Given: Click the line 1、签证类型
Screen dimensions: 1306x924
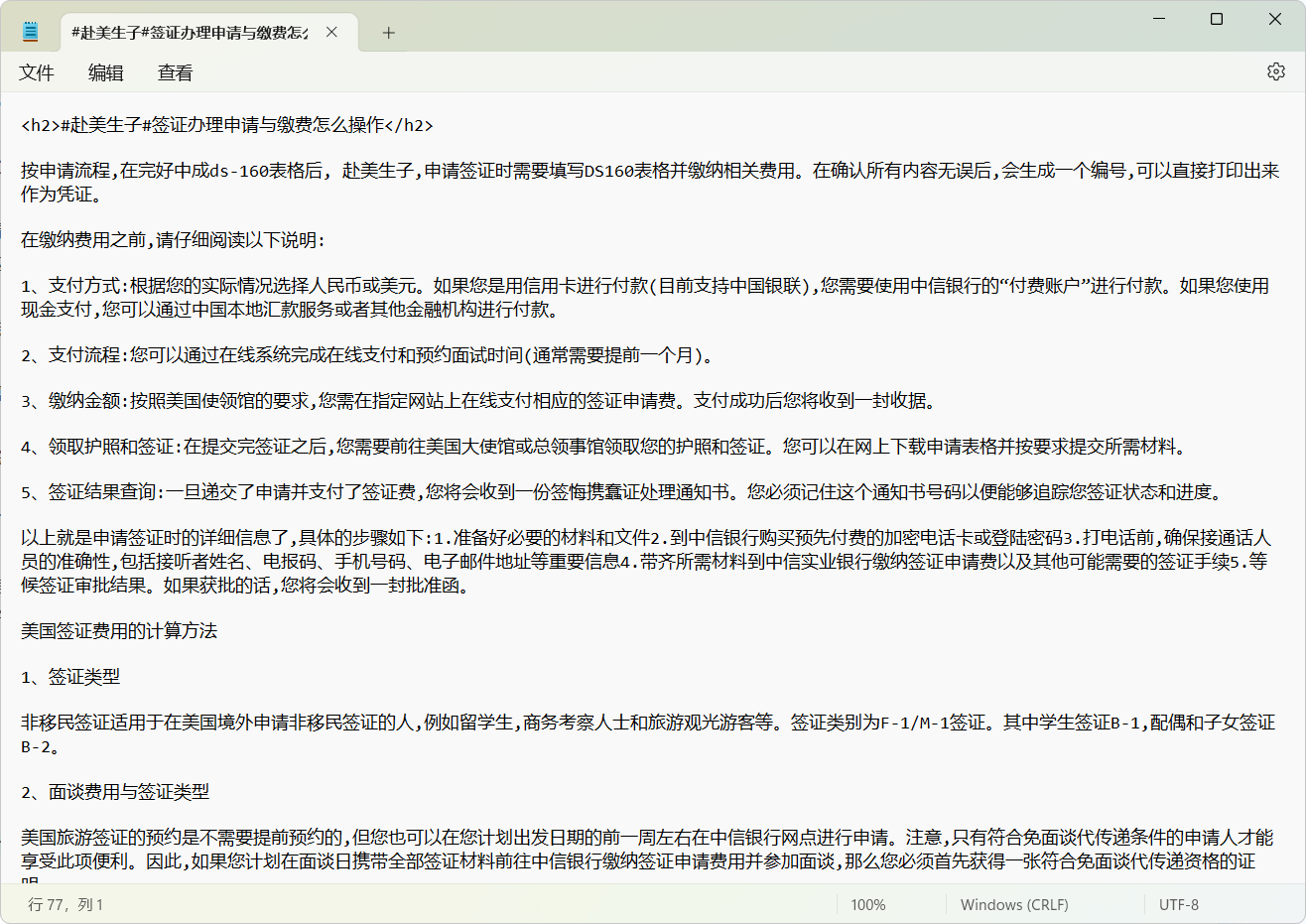Looking at the screenshot, I should [x=70, y=677].
